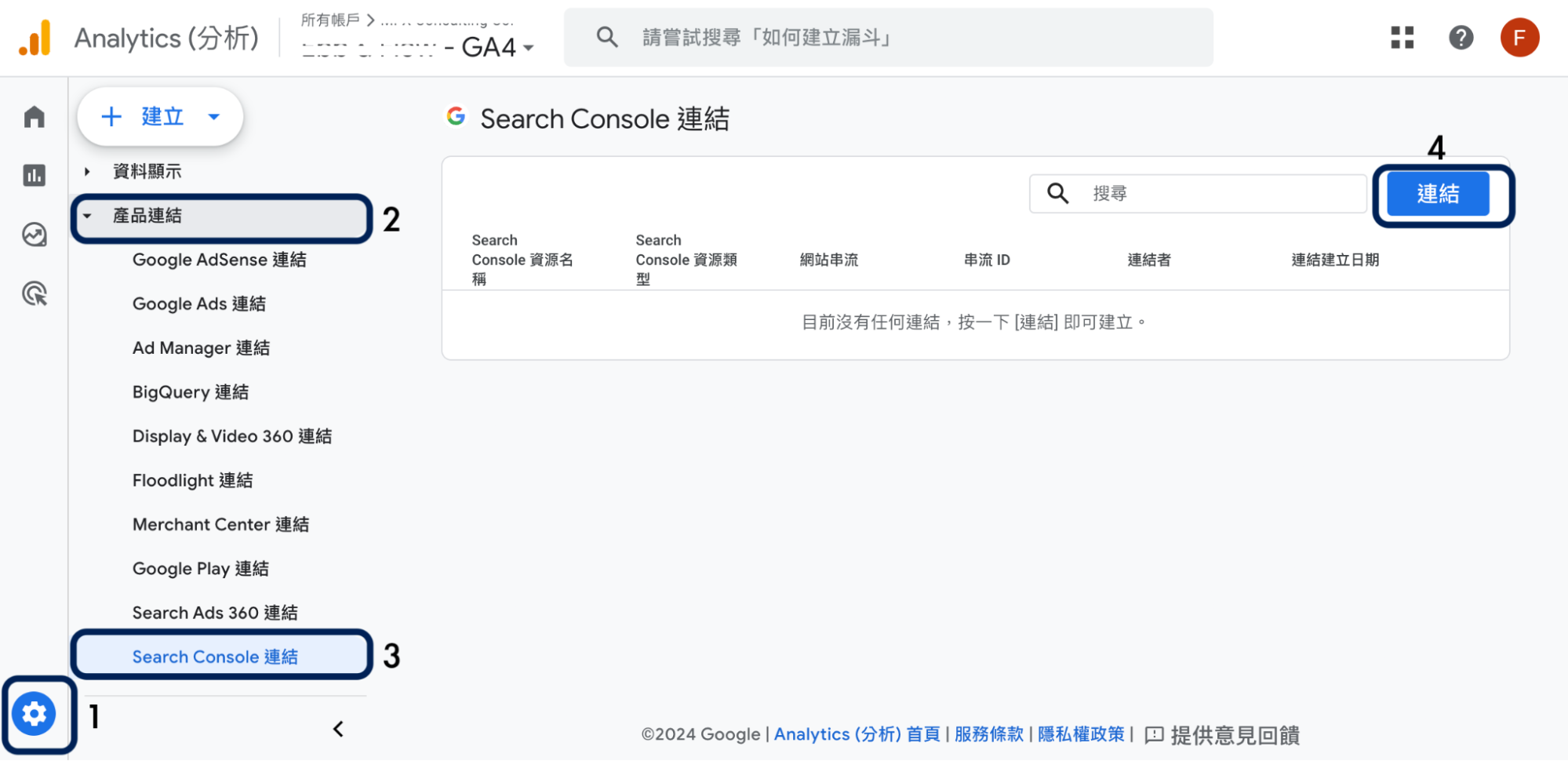Open the Admin gear icon
Image resolution: width=1568 pixels, height=761 pixels.
[x=34, y=714]
